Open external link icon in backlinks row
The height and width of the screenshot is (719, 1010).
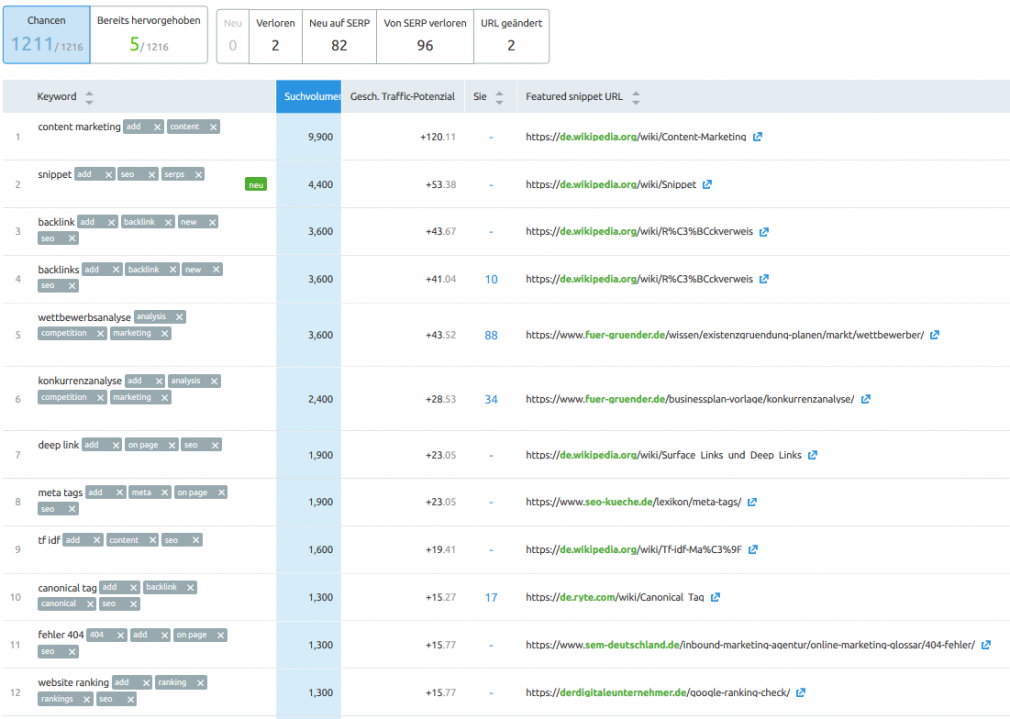pos(764,279)
